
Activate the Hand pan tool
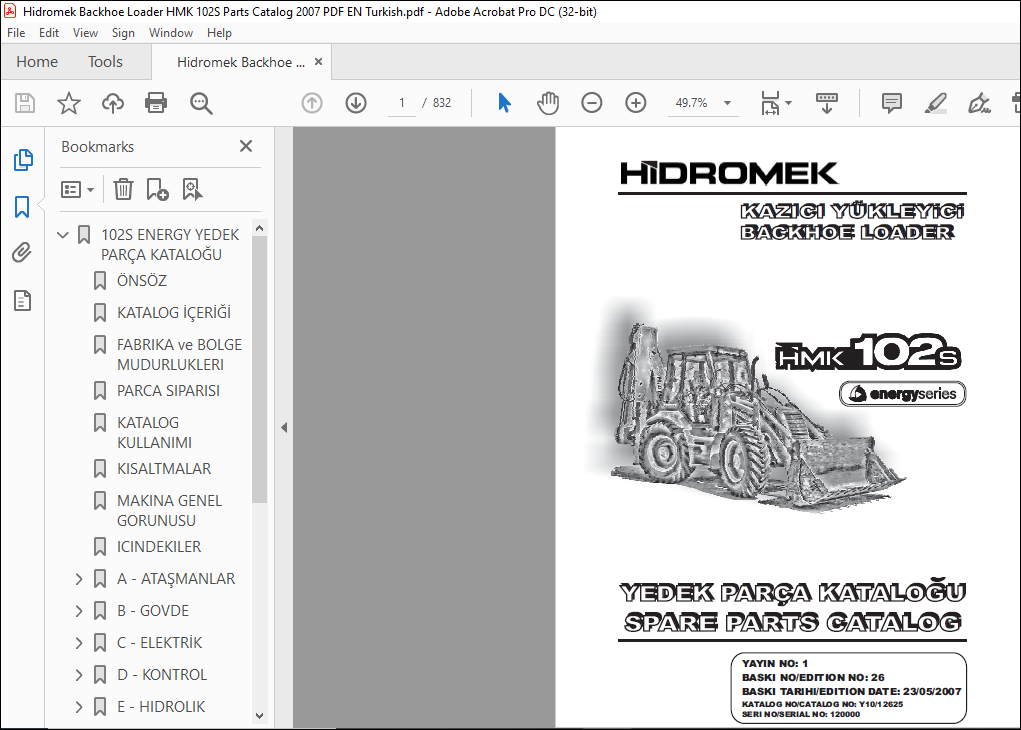548,103
